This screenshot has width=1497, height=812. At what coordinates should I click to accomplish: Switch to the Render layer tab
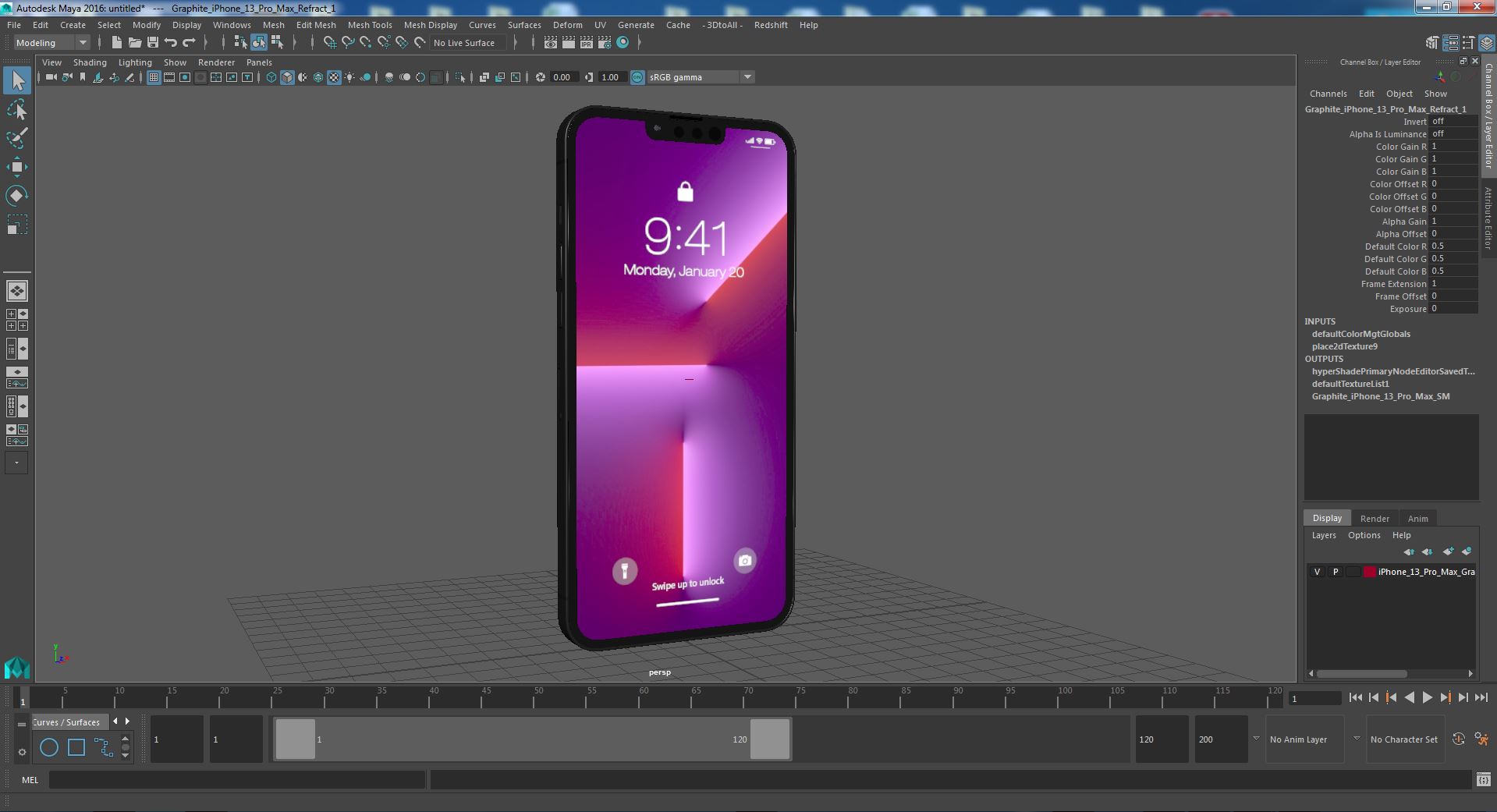click(x=1375, y=519)
